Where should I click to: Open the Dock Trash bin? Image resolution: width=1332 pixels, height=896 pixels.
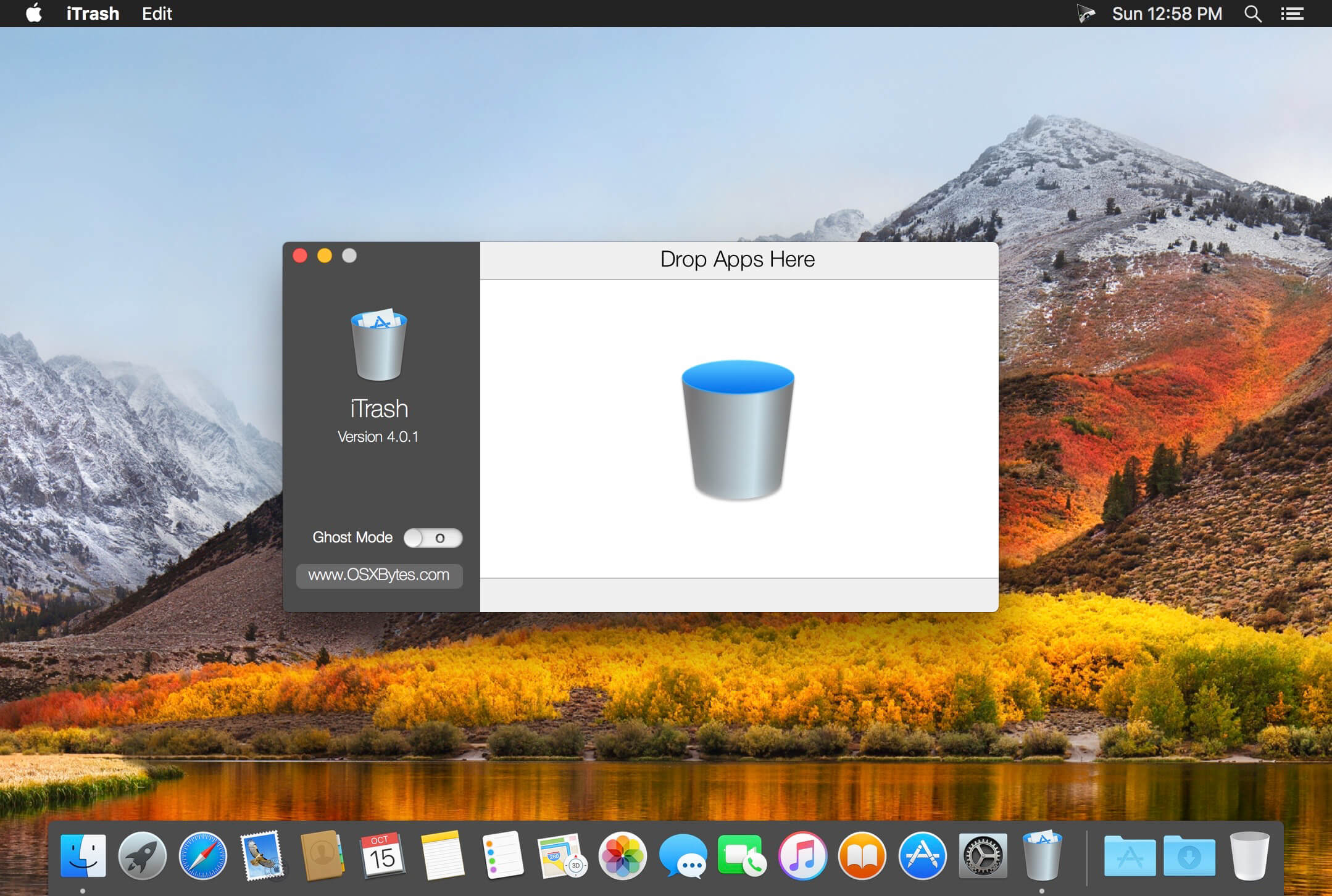point(1249,856)
